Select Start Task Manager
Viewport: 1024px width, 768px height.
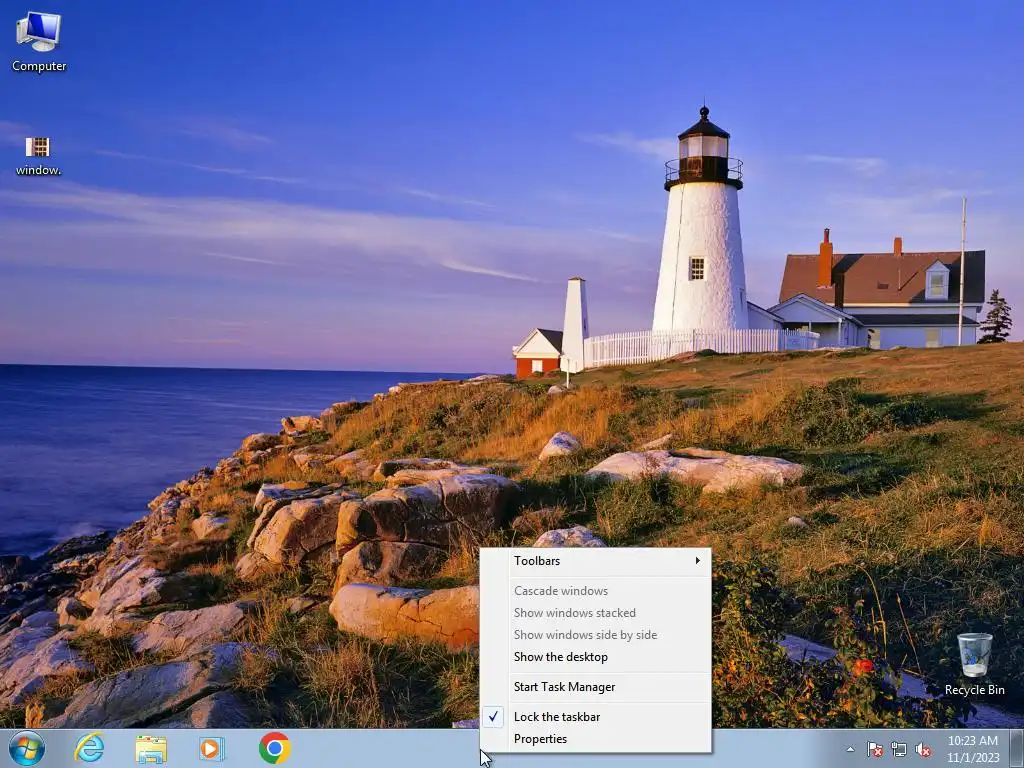596,687
